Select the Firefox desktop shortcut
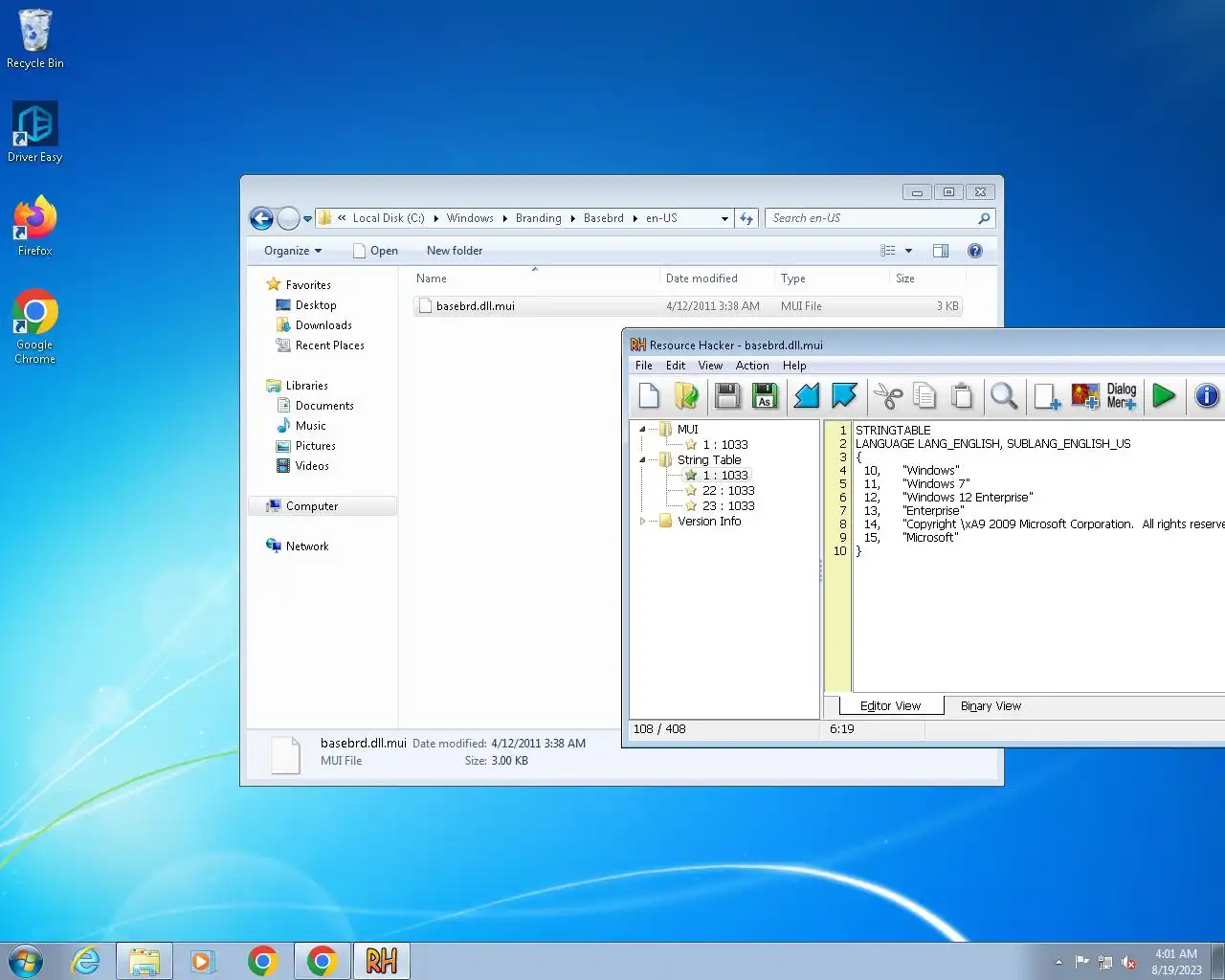 coord(35,226)
